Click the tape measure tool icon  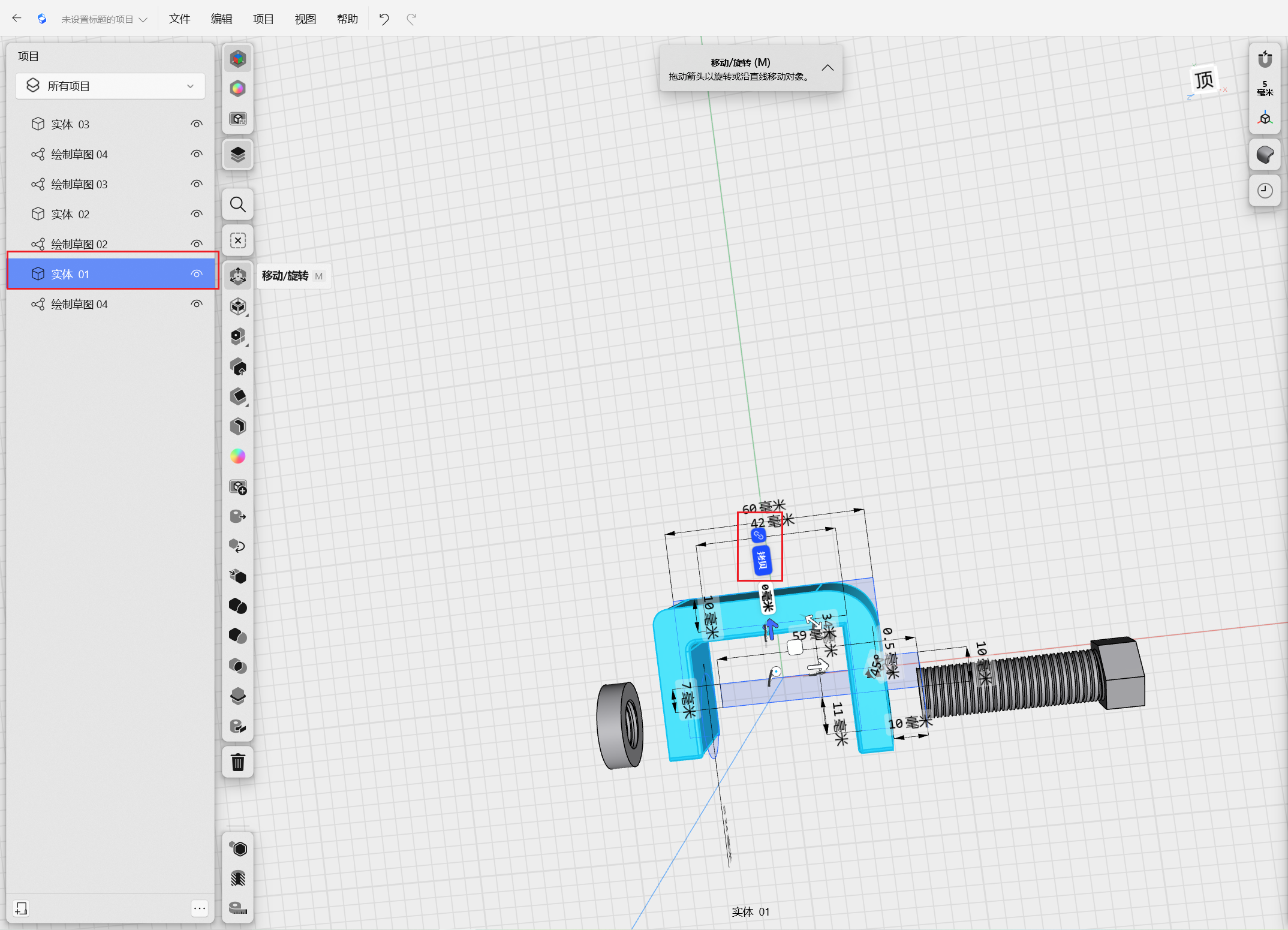pos(238,908)
